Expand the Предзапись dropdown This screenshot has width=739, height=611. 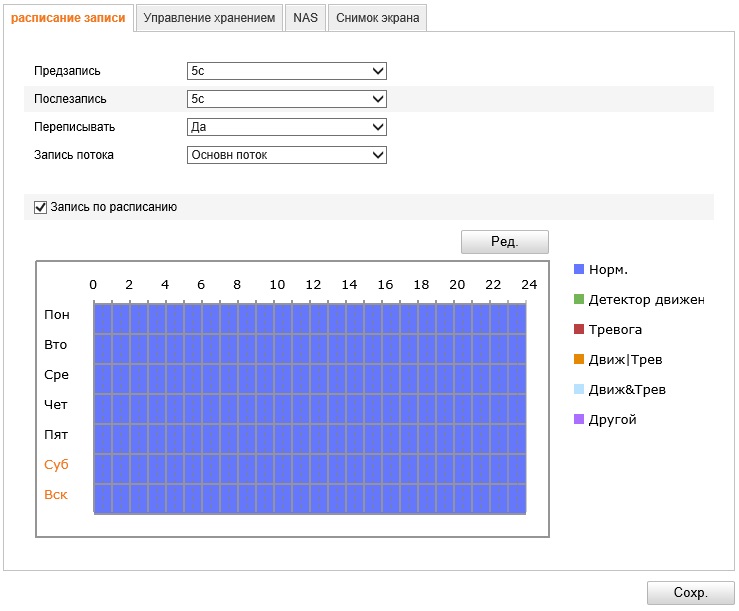pos(286,71)
